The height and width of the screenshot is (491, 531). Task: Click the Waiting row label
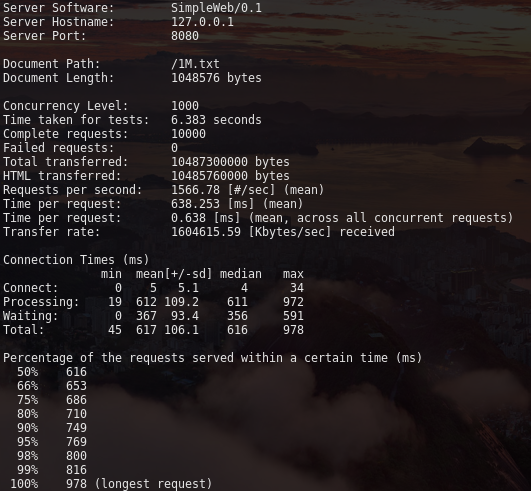[x=31, y=316]
